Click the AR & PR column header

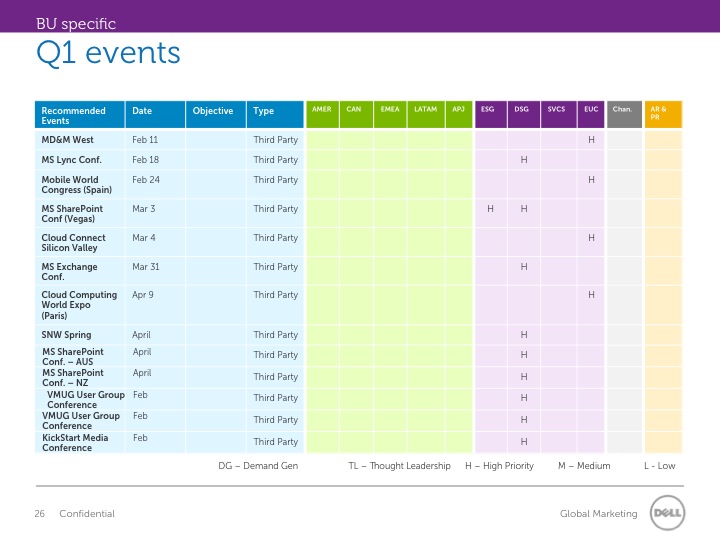(663, 115)
